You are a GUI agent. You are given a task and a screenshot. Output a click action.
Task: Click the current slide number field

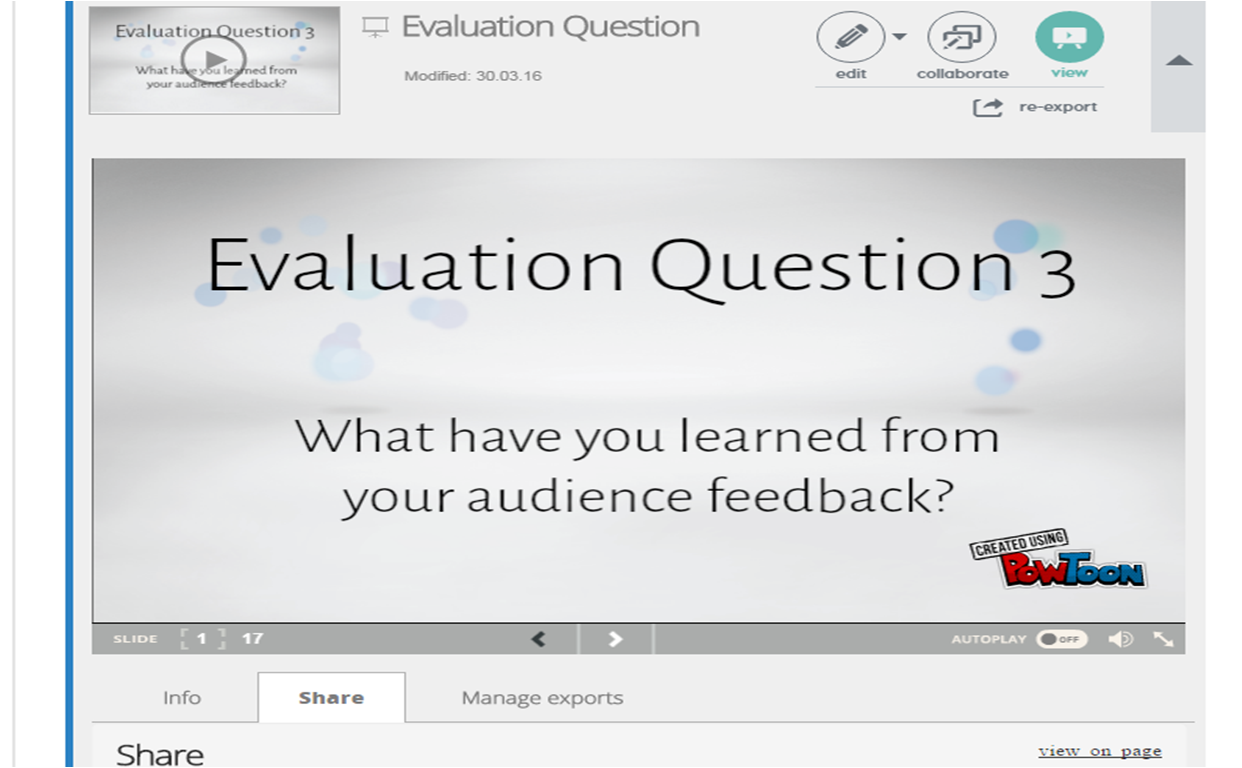click(x=202, y=639)
